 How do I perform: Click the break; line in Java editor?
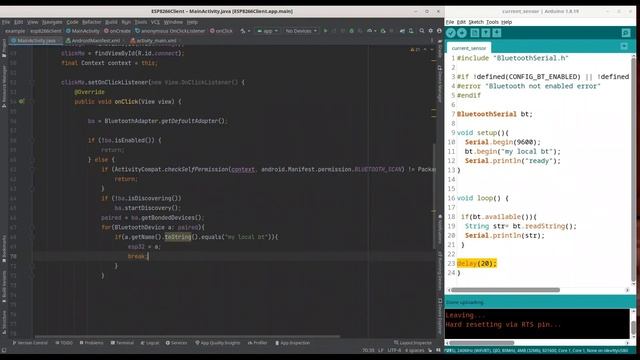[138, 256]
